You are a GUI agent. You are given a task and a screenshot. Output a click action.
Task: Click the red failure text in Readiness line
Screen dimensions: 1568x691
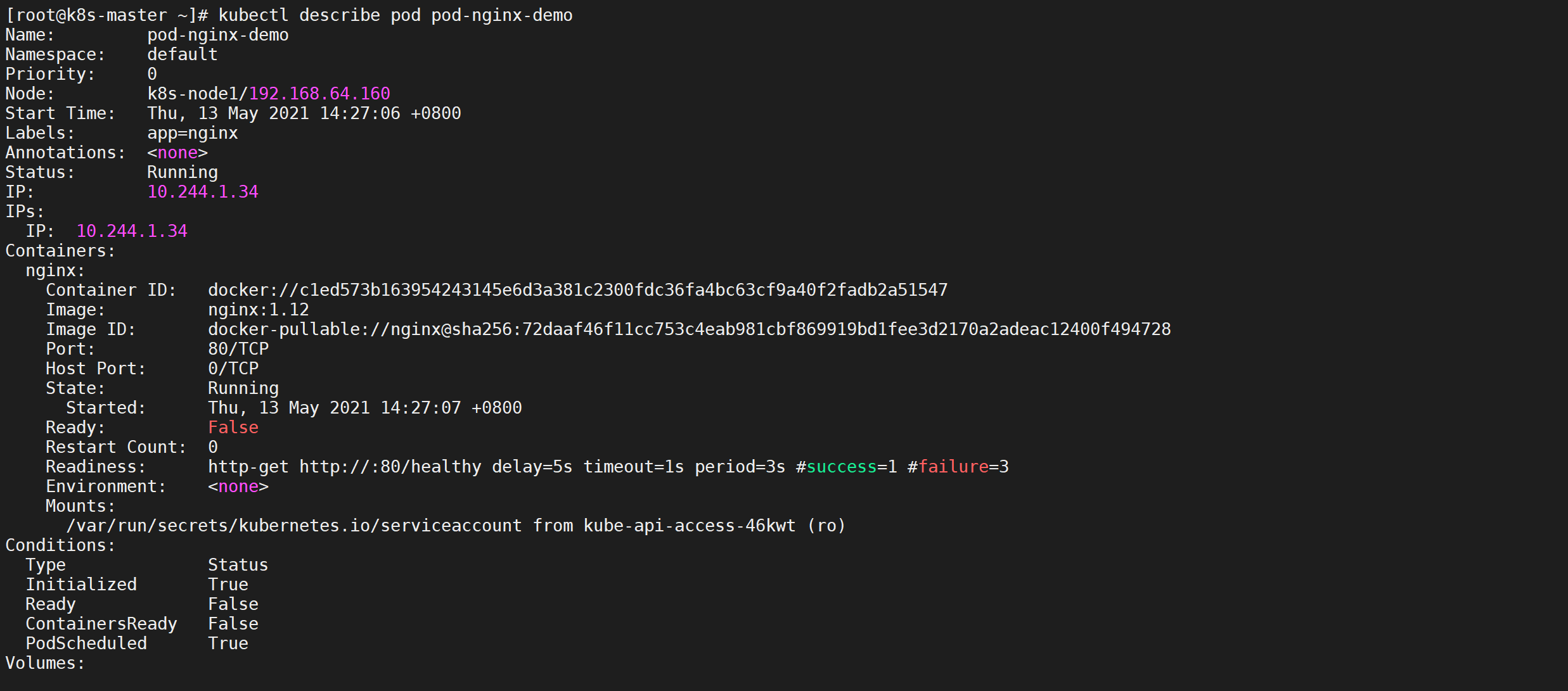tap(953, 467)
